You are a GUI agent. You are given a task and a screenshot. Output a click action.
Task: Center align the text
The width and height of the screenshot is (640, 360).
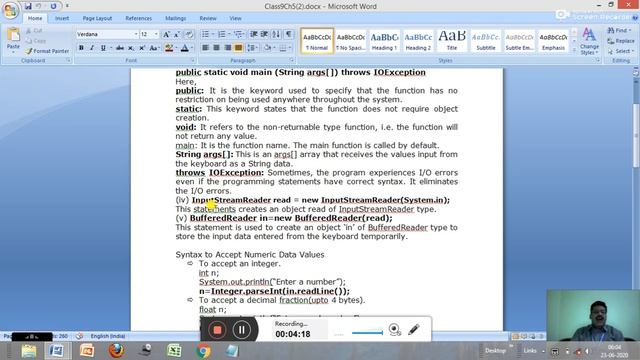216,48
